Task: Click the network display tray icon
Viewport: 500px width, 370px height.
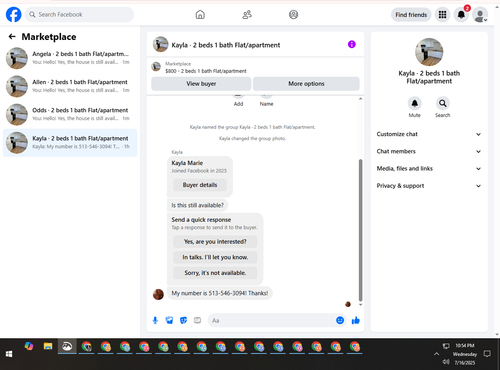Action: (x=446, y=346)
